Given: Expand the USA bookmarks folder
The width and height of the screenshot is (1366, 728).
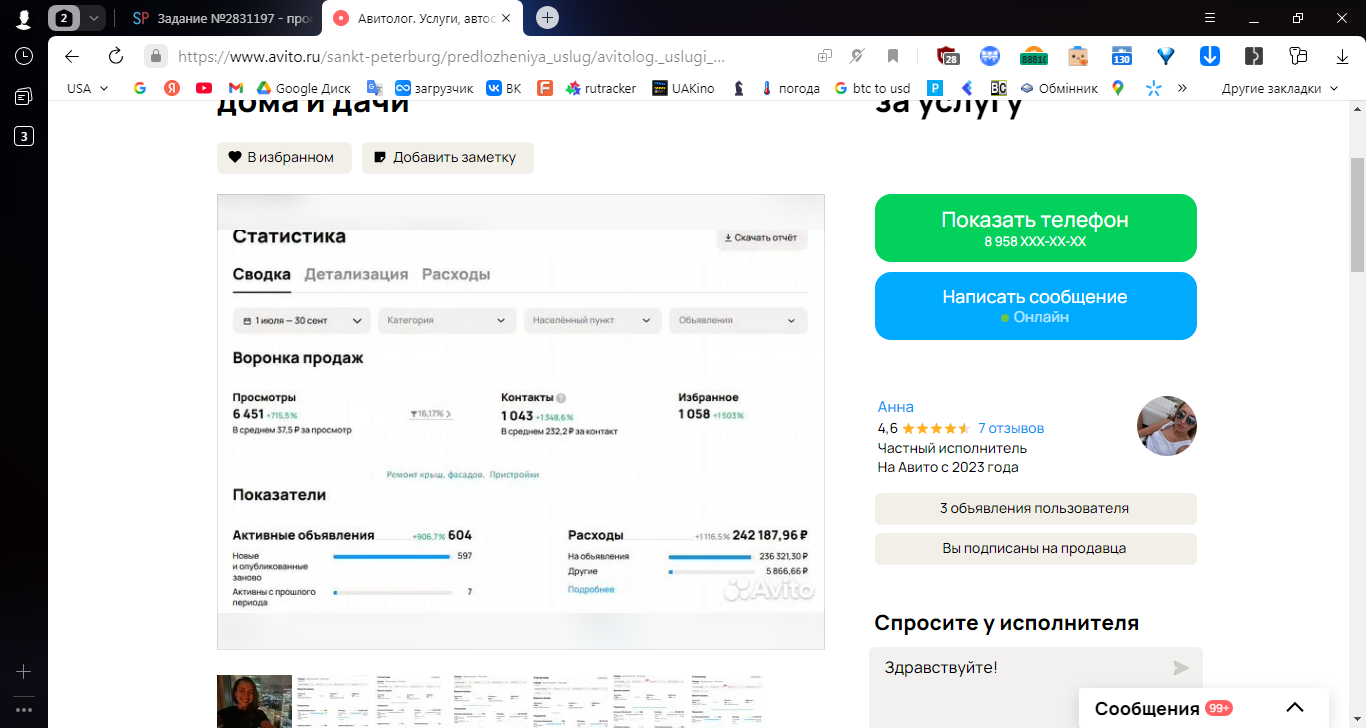Looking at the screenshot, I should click(x=88, y=88).
